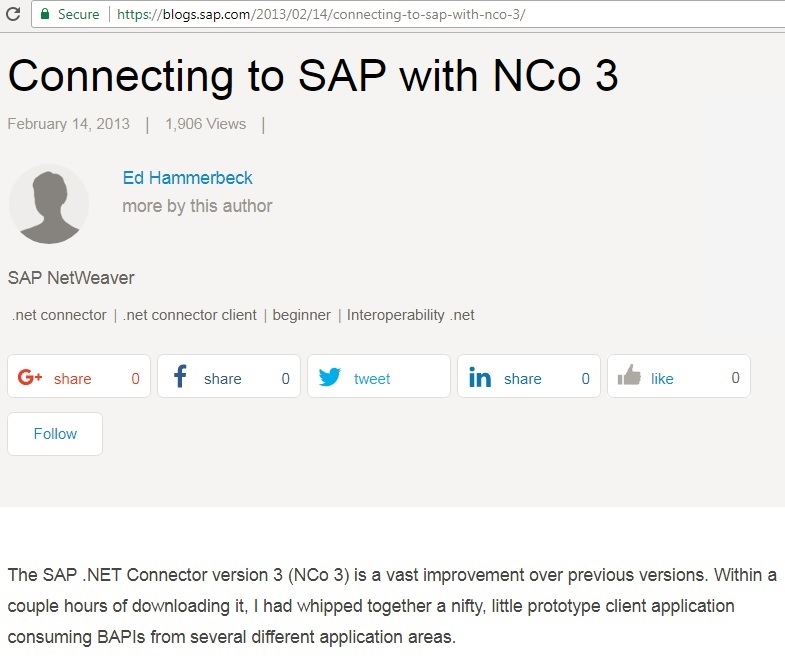Click the green secure padlock icon
Viewport: 785px width, 663px height.
(x=44, y=14)
